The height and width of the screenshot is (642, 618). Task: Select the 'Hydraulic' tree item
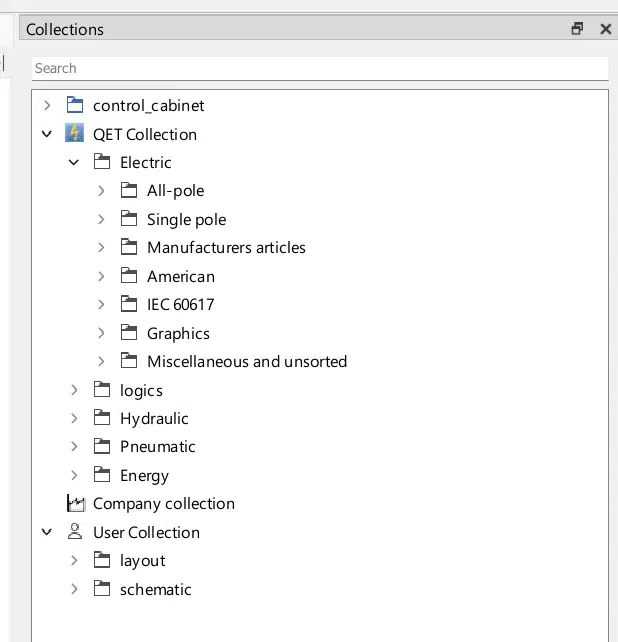154,418
